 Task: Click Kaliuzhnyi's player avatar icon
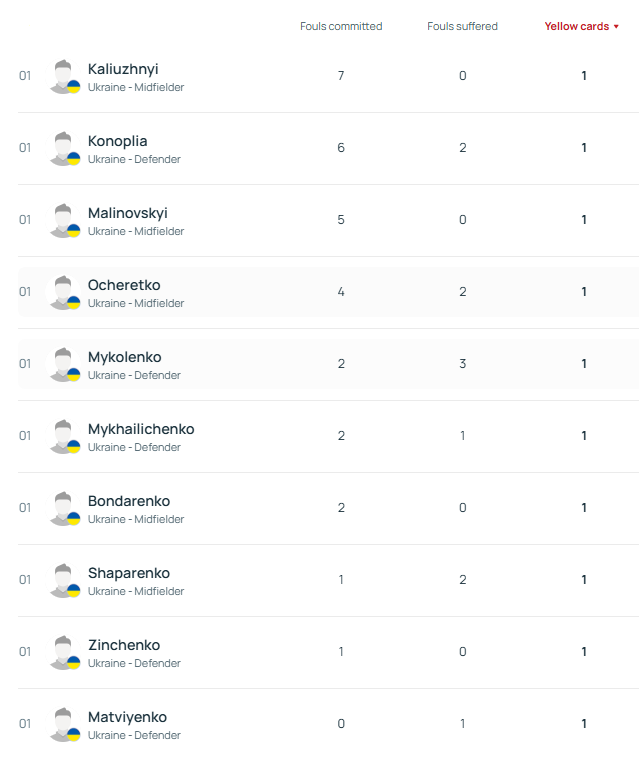[x=64, y=76]
